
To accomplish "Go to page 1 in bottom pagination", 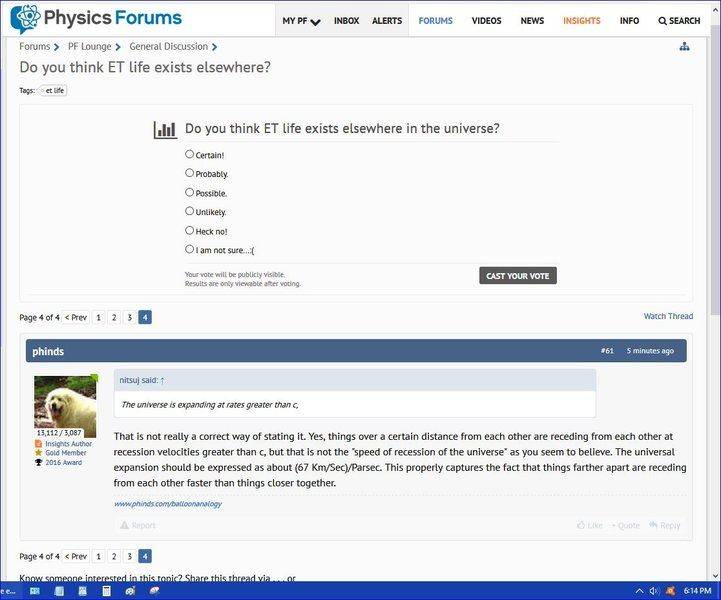I will (98, 556).
